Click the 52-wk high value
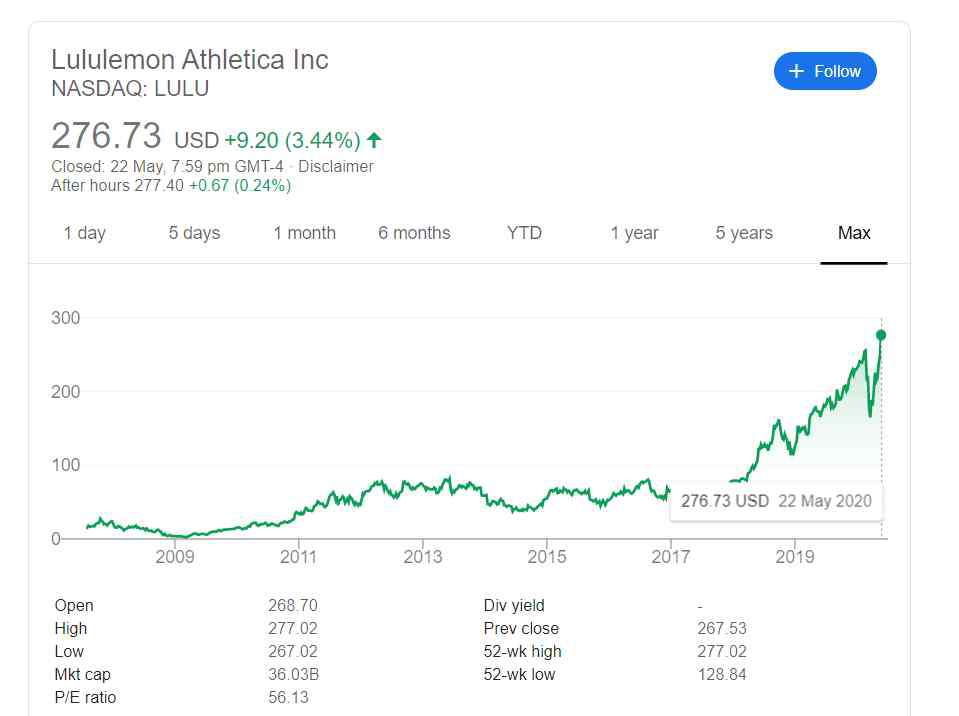 (721, 652)
